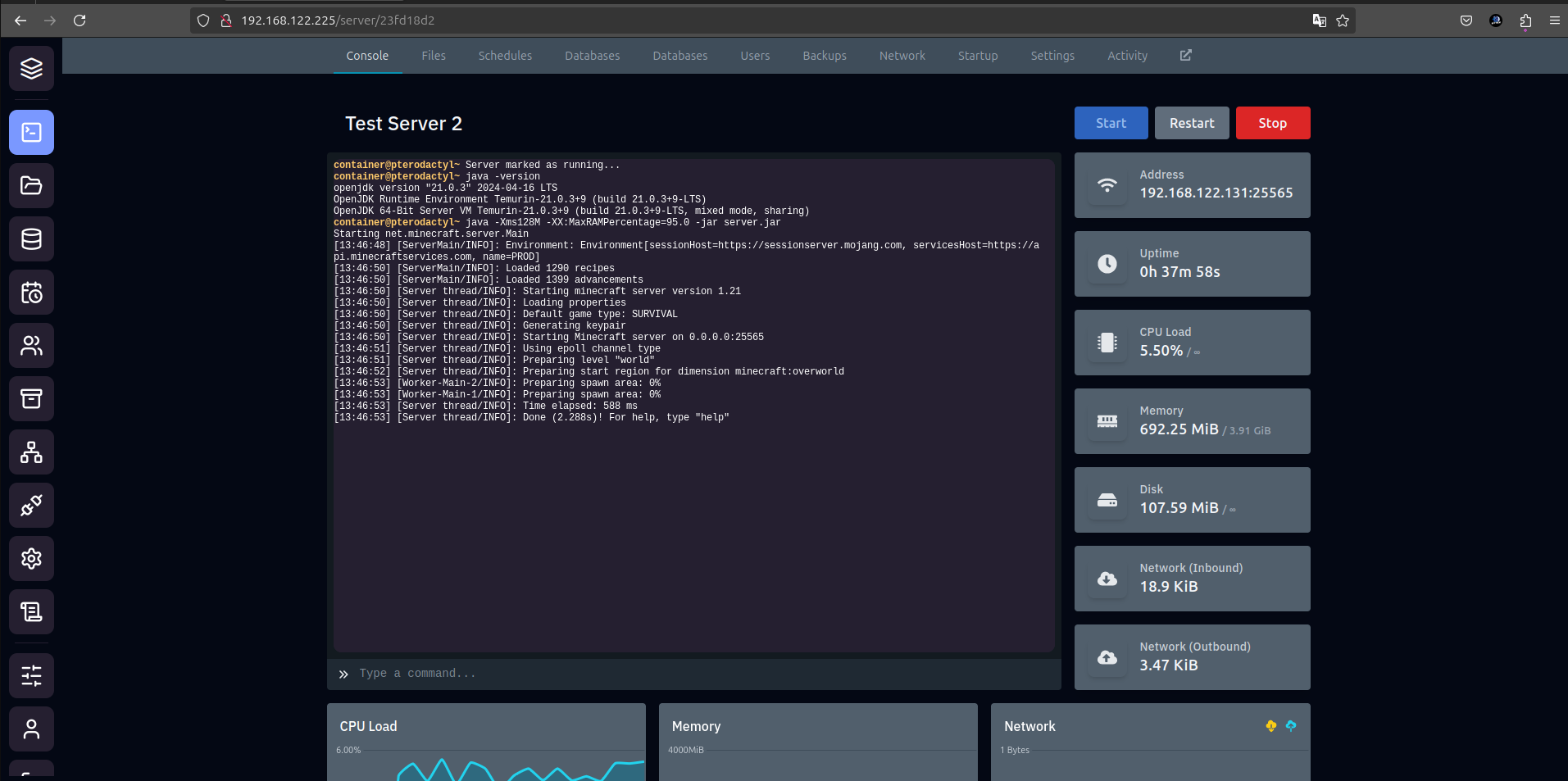The width and height of the screenshot is (1568, 781).
Task: Click the cyan cloud icon in Network chart
Action: [x=1291, y=726]
